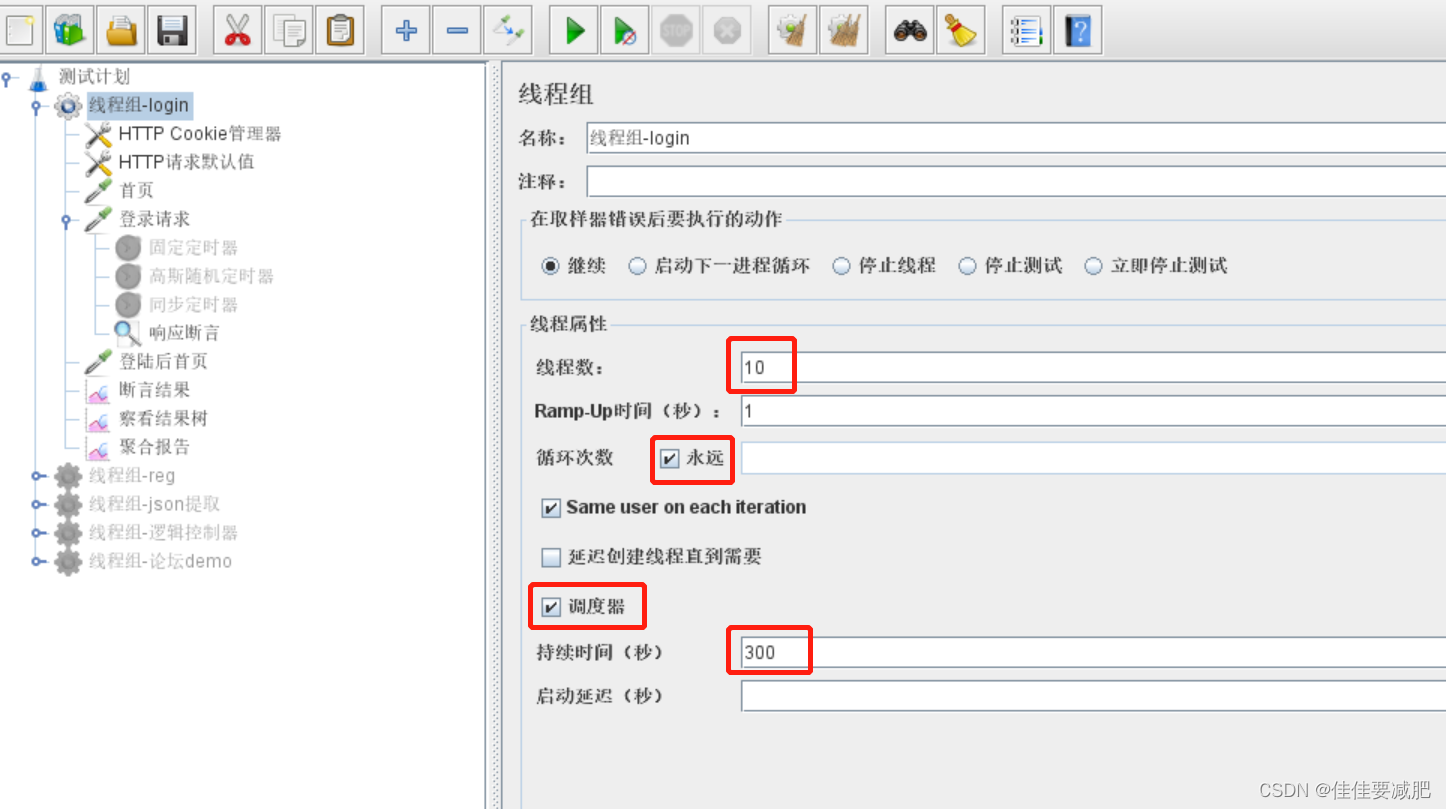Select the 测试计划 root item
Image resolution: width=1446 pixels, height=809 pixels.
(x=94, y=77)
